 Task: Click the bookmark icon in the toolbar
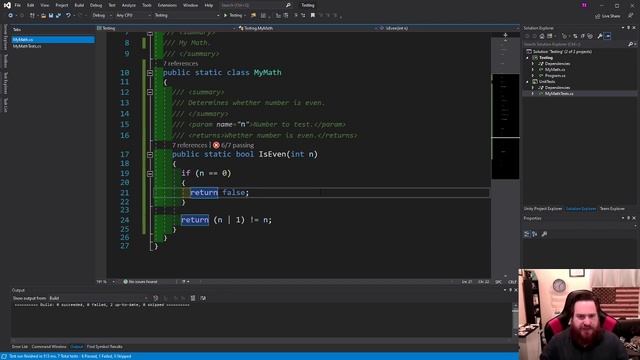313,16
